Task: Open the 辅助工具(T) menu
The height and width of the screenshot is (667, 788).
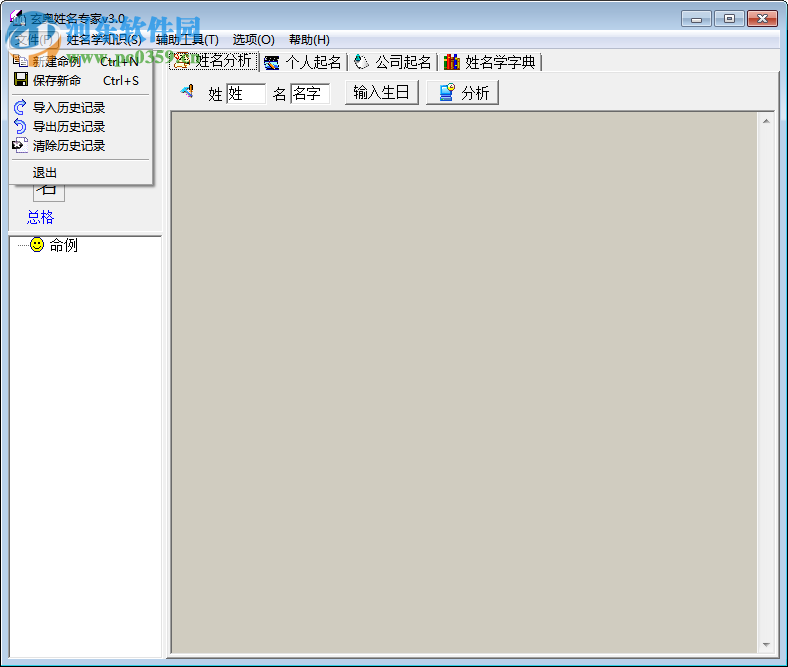Action: tap(187, 40)
